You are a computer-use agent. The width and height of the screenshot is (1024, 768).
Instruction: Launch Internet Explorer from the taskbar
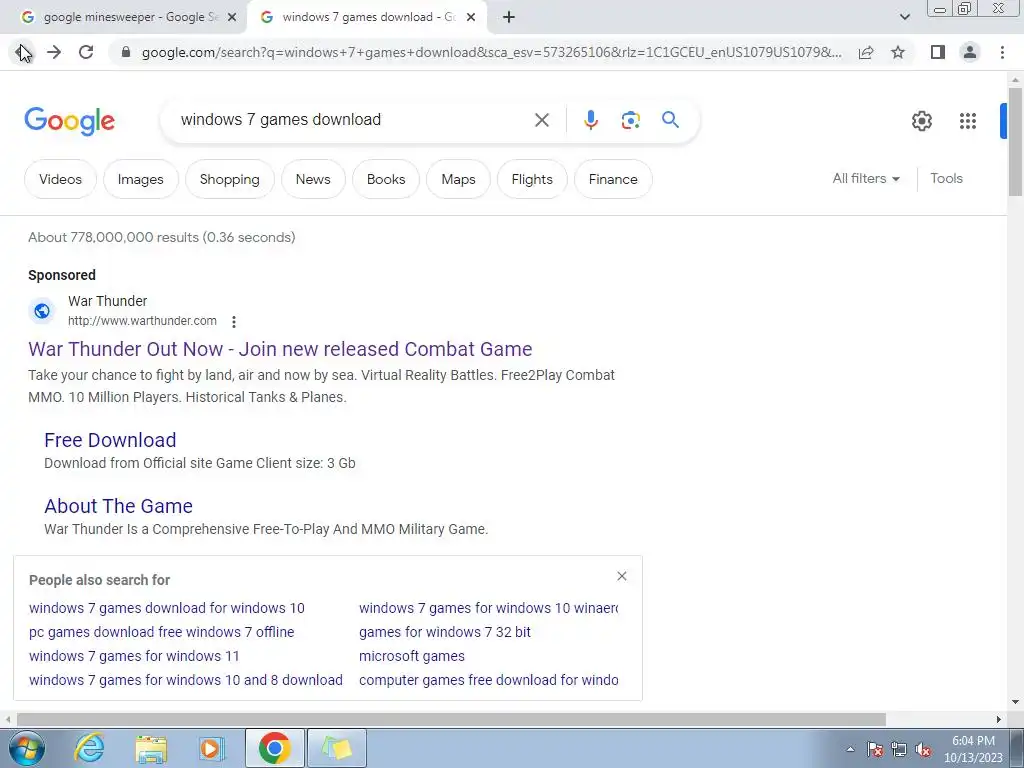tap(89, 748)
